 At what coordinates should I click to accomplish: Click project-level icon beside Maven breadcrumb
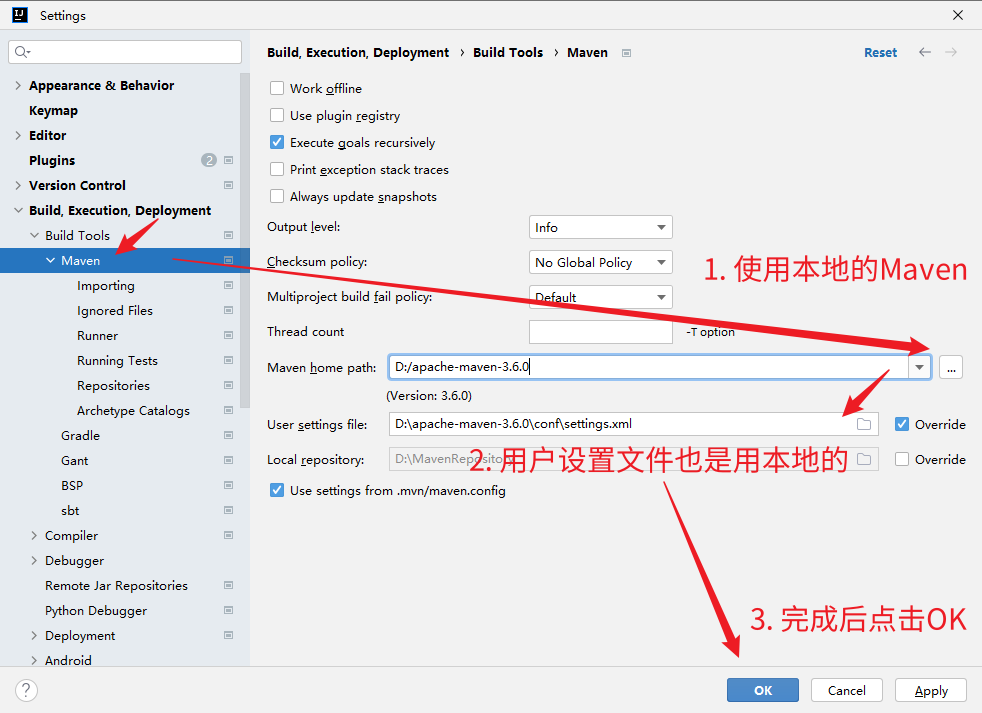(626, 53)
